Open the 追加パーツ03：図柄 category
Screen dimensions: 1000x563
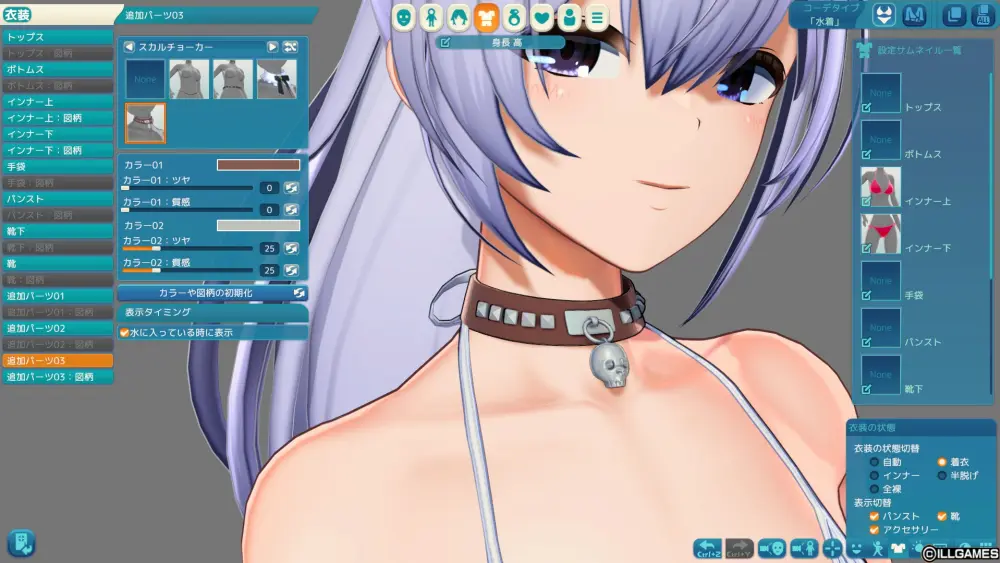click(x=57, y=377)
